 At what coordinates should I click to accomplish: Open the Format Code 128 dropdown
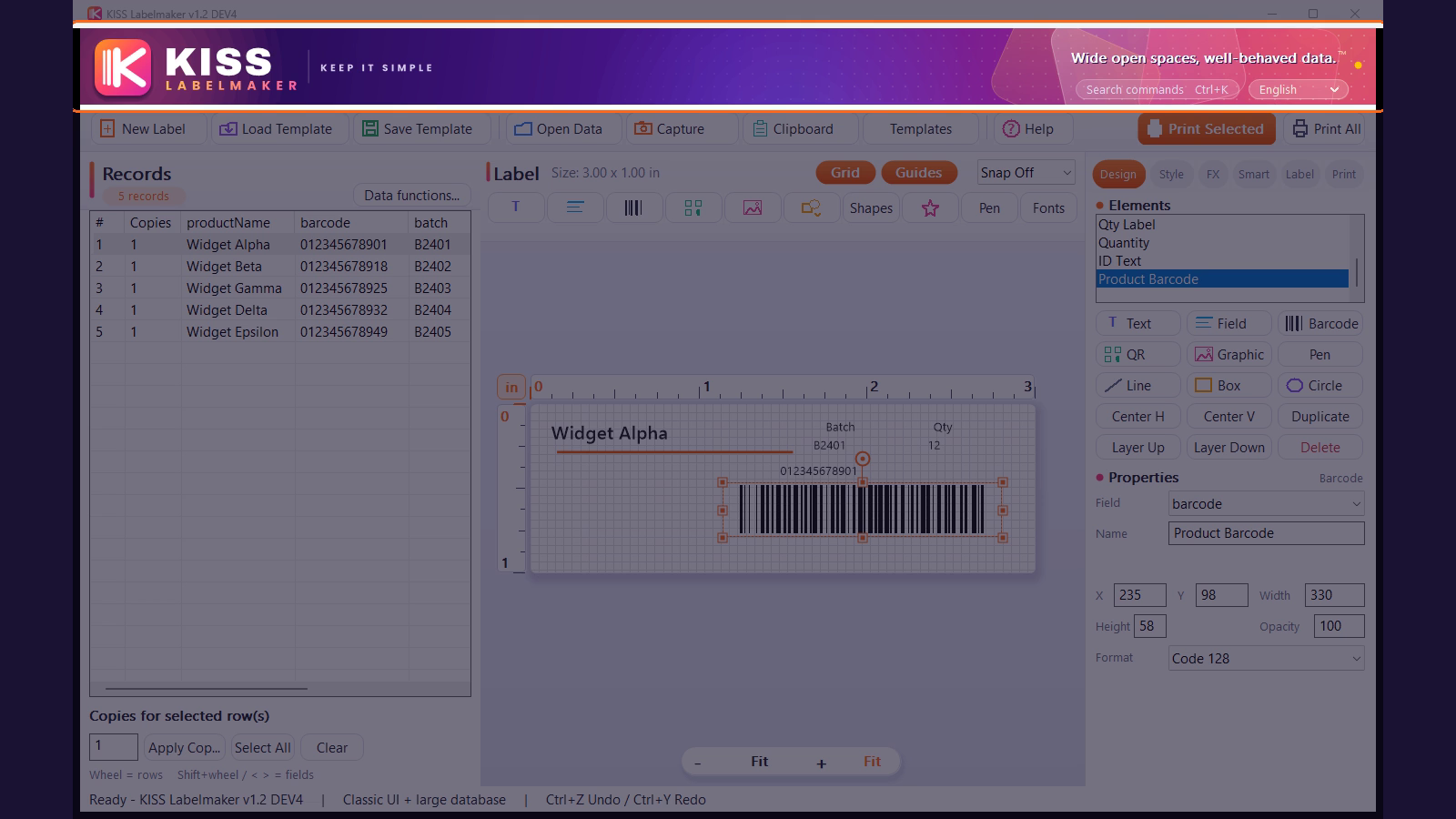pos(1266,659)
